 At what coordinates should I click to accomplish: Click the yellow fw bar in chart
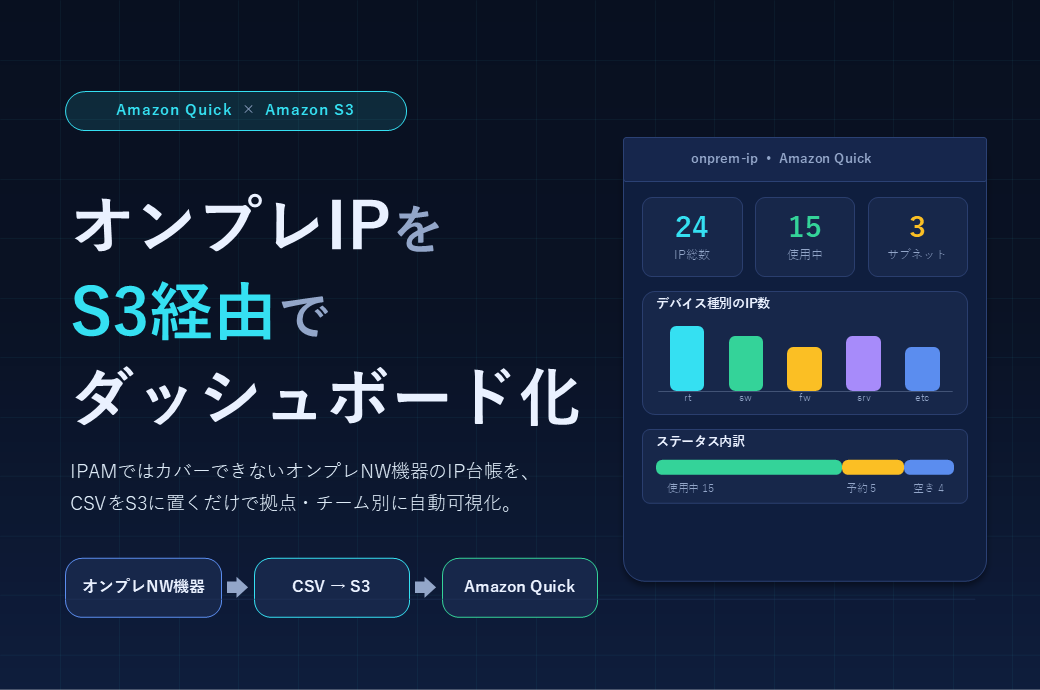click(804, 369)
